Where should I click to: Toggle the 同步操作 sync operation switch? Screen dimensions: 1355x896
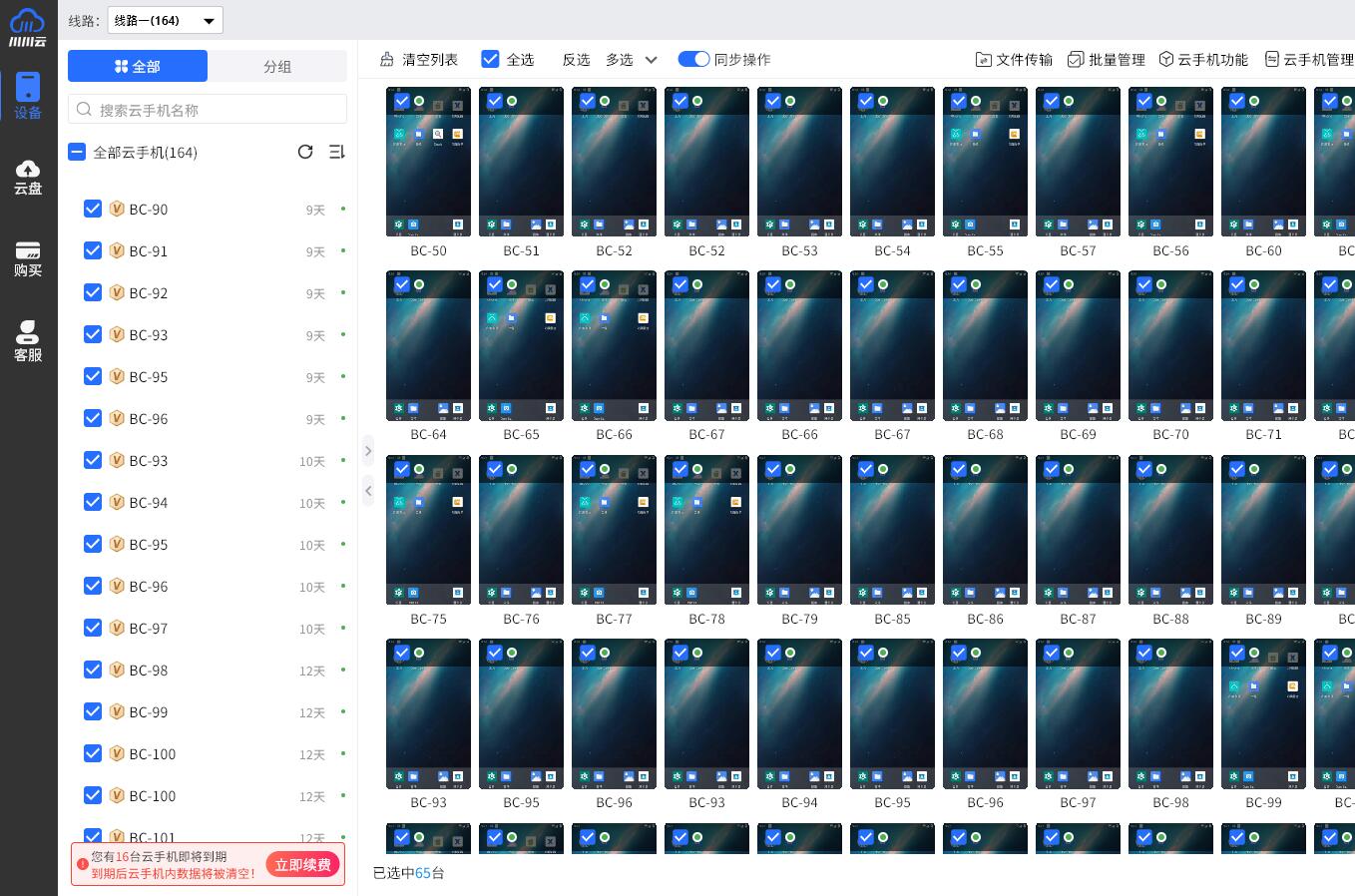click(x=693, y=59)
